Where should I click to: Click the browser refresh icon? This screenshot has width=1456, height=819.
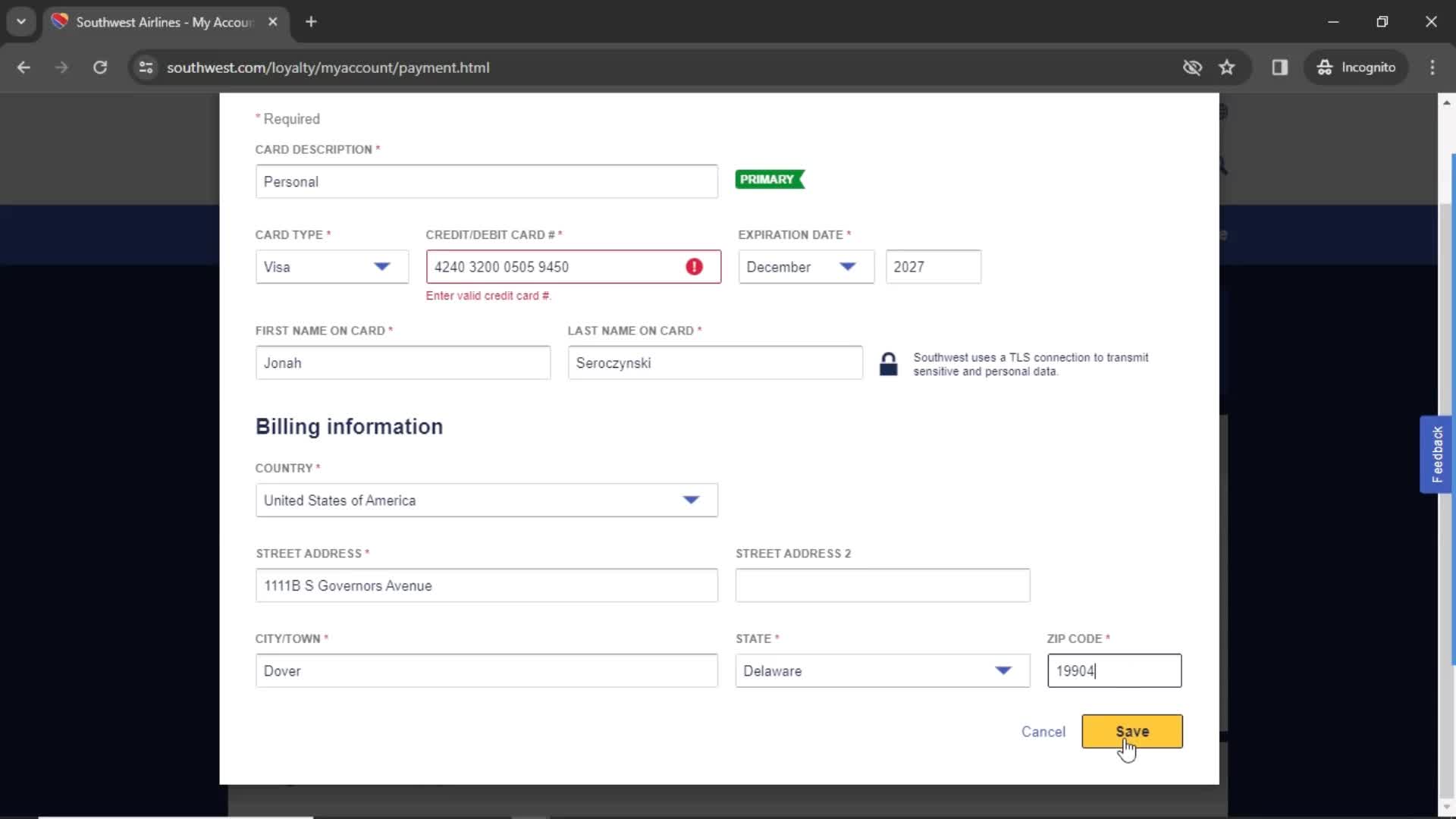tap(100, 67)
